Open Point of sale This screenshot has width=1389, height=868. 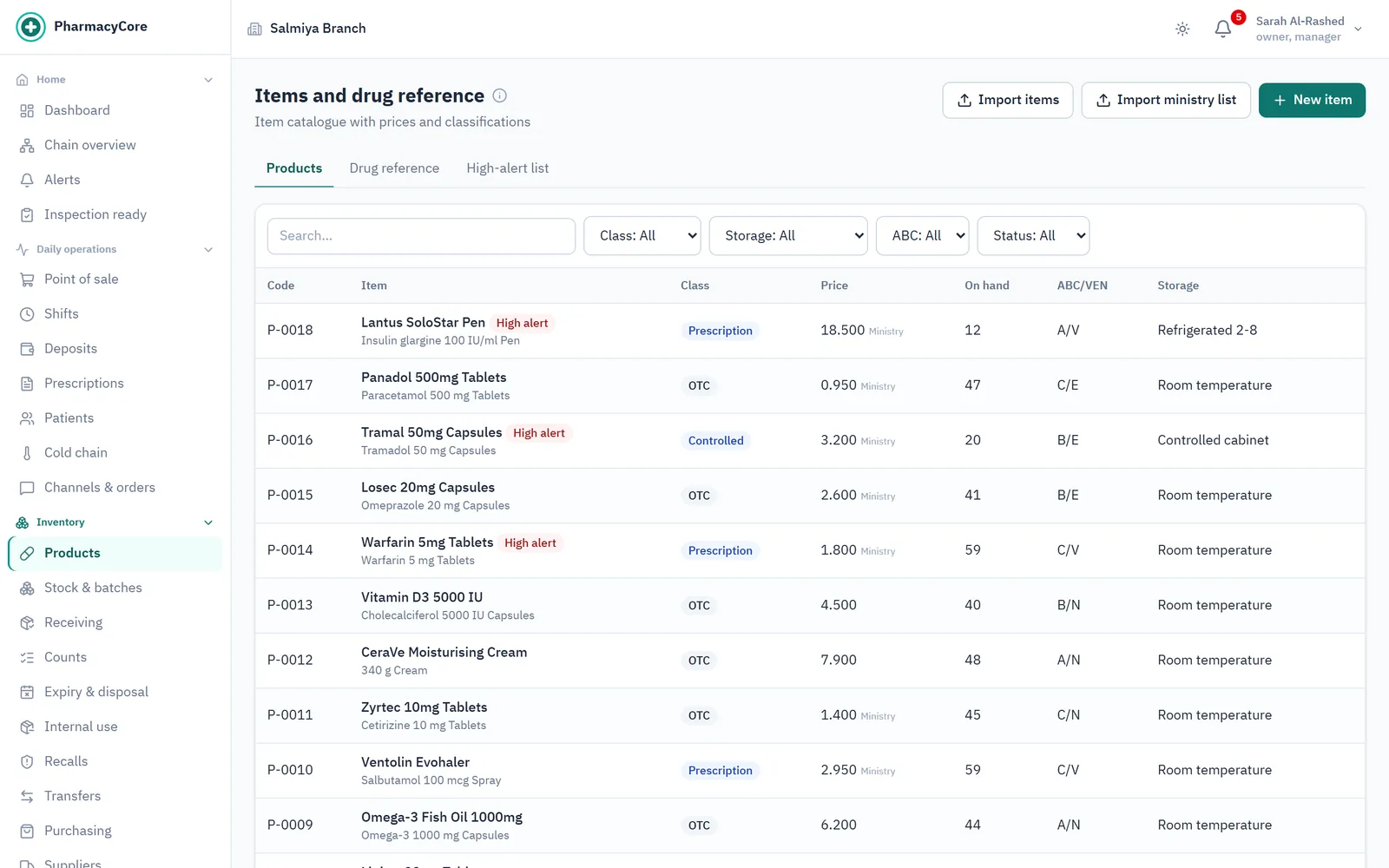pos(115,279)
